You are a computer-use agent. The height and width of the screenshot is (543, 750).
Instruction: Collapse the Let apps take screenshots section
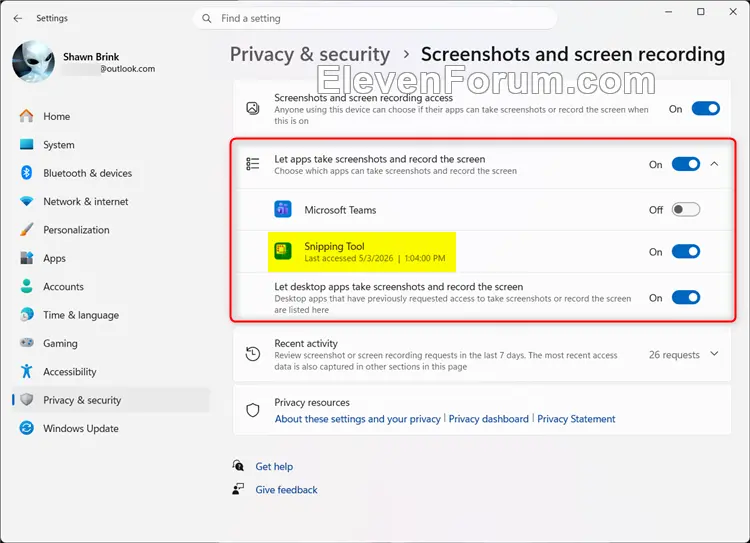714,164
